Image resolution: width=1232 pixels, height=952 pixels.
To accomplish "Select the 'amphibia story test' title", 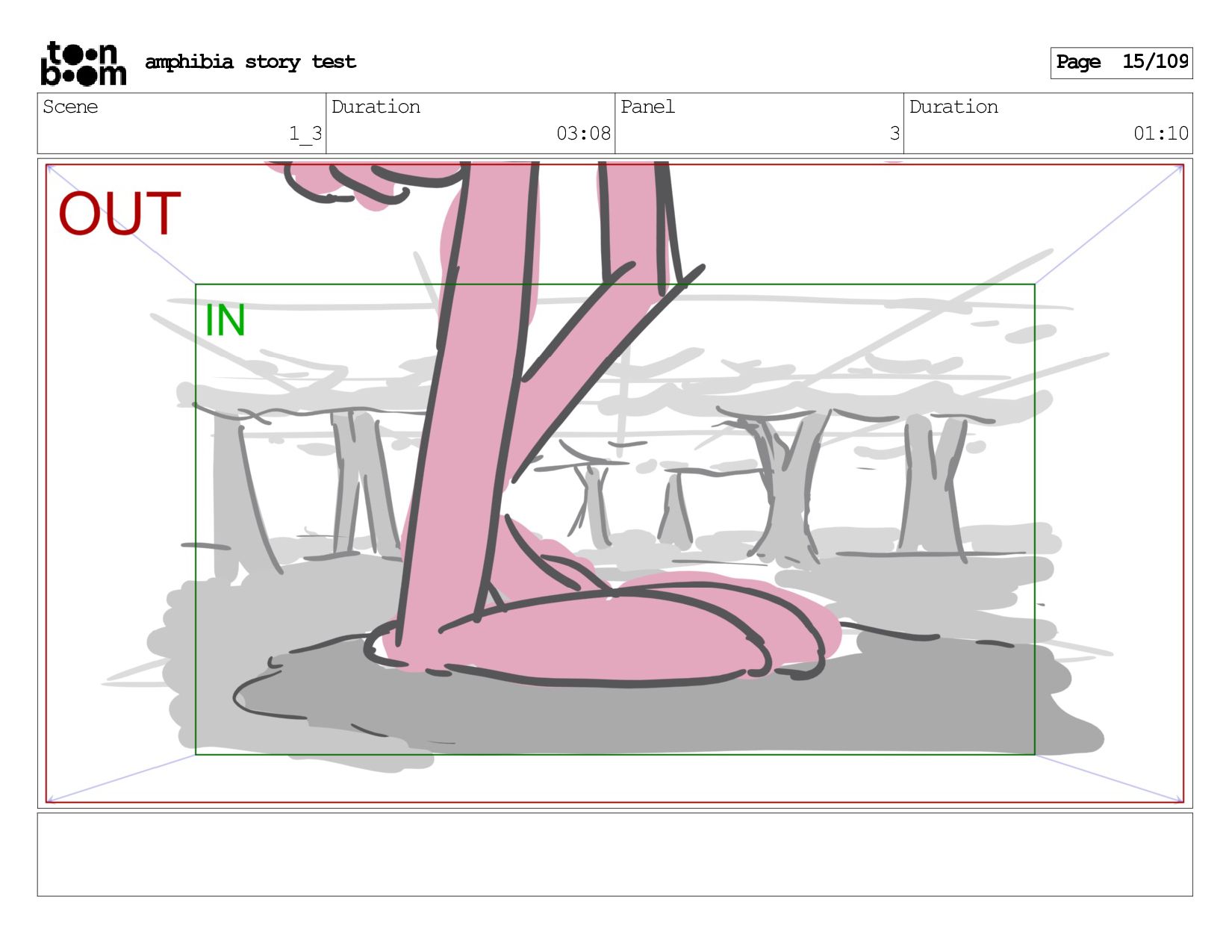I will click(x=250, y=62).
